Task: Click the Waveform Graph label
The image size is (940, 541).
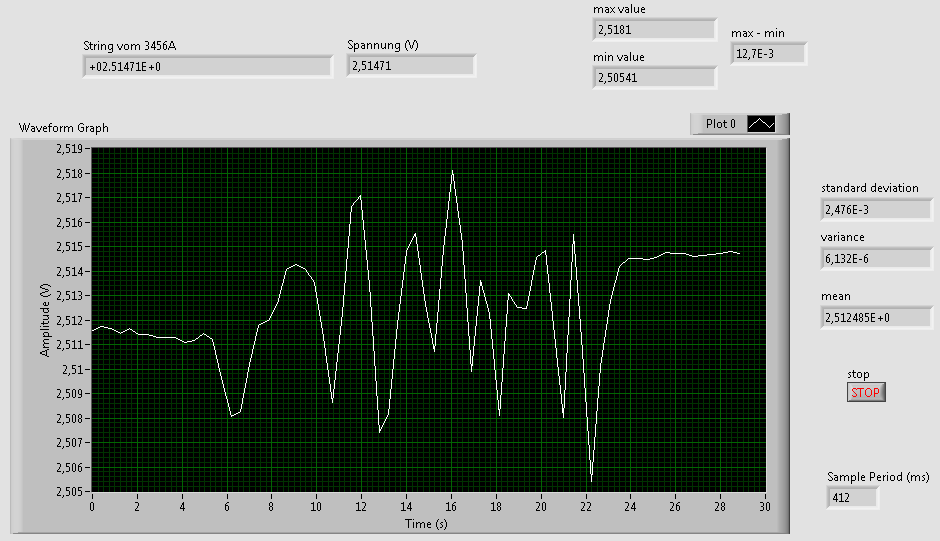Action: (64, 128)
